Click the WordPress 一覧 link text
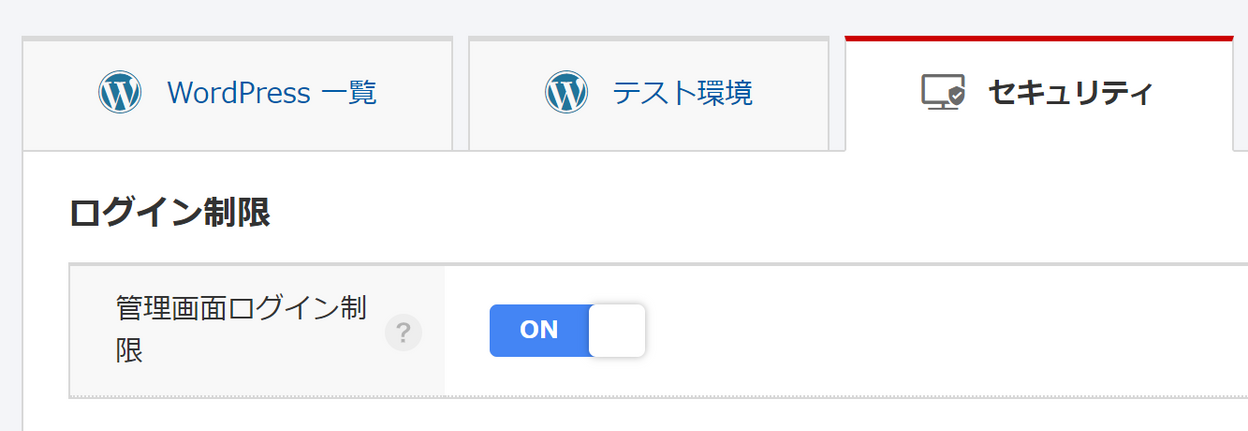 coord(272,93)
